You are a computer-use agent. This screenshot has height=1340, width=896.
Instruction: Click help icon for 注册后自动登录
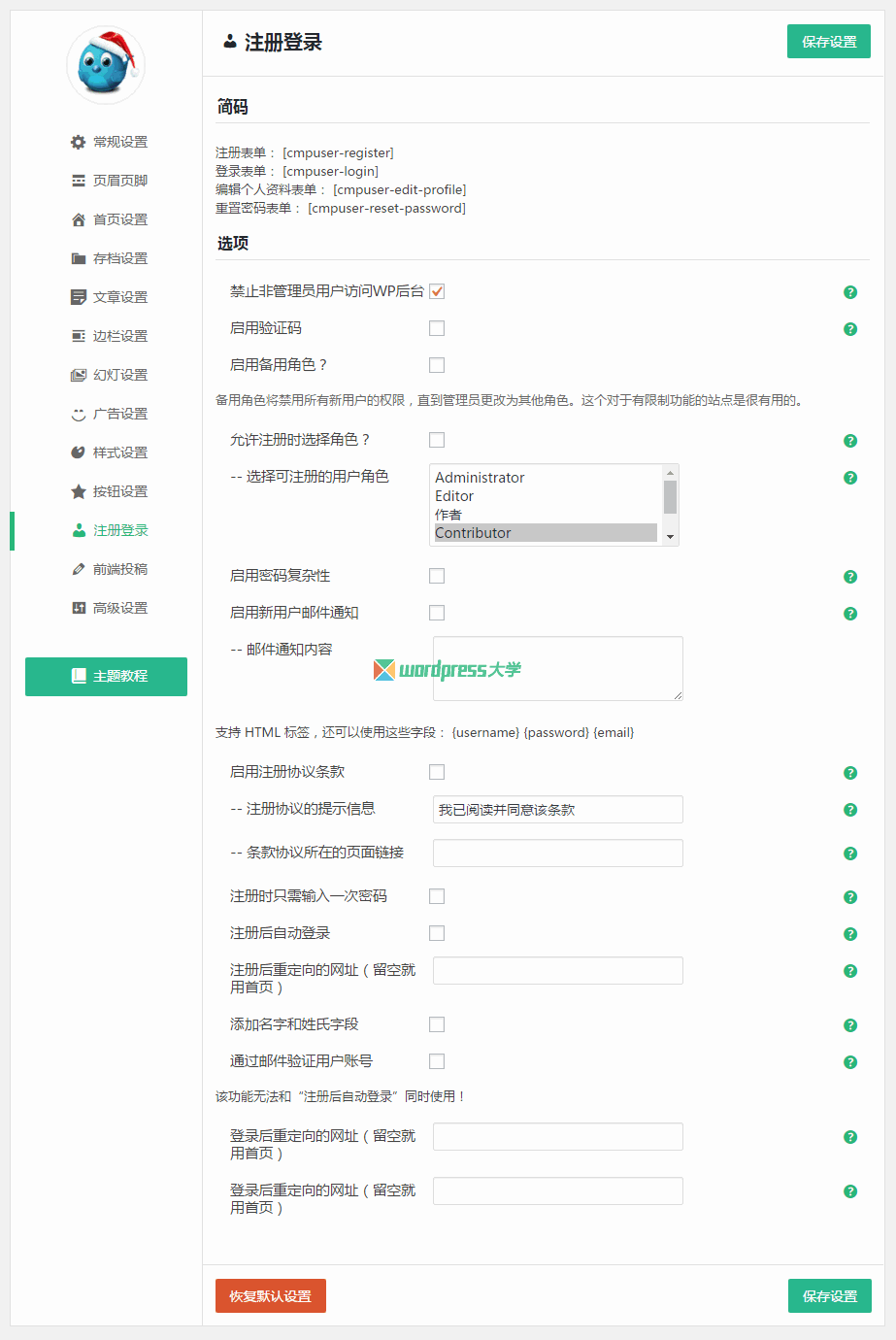pyautogui.click(x=850, y=934)
